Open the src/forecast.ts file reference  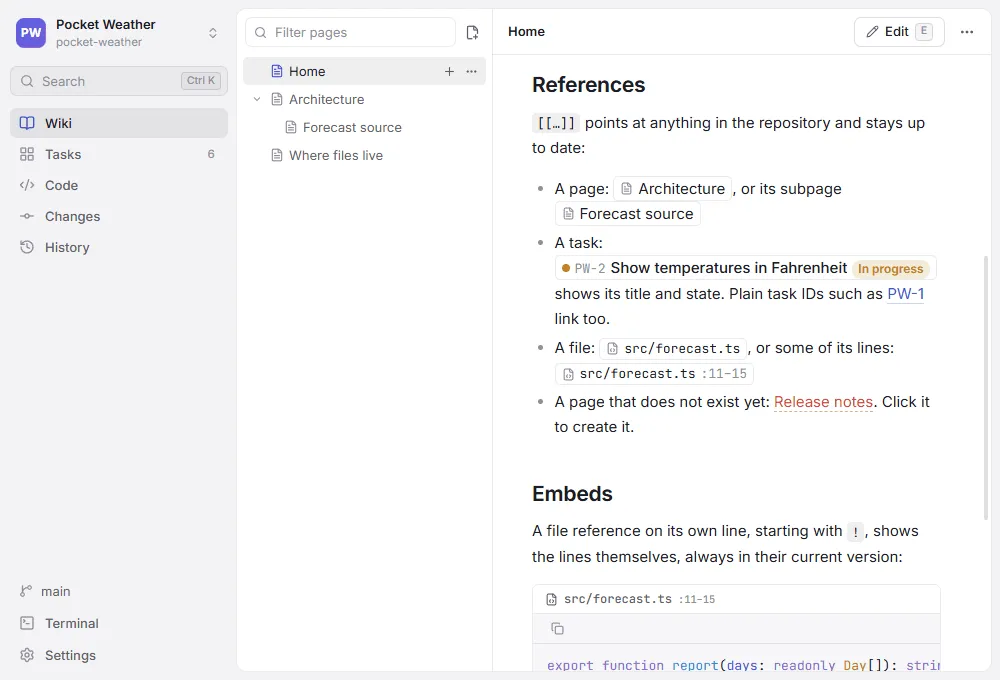pyautogui.click(x=673, y=348)
